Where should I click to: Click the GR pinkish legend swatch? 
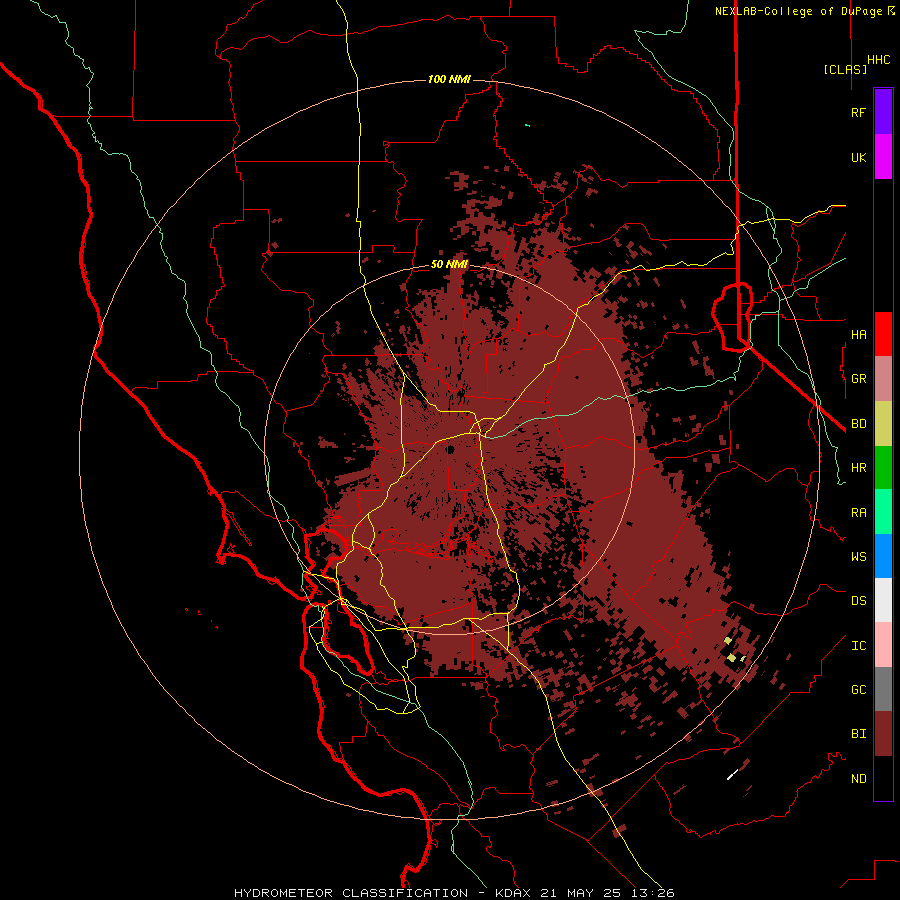tap(883, 379)
